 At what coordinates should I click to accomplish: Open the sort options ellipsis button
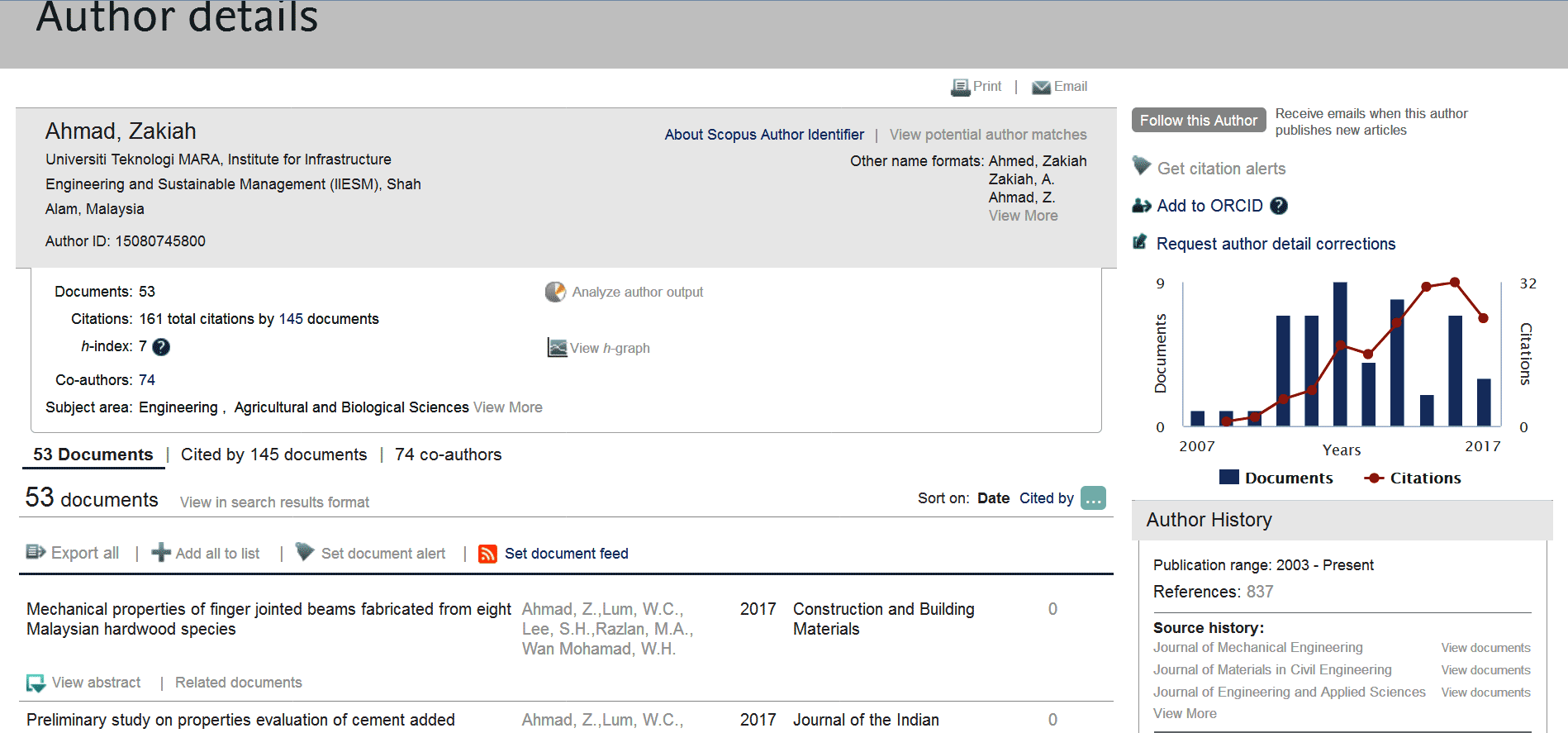pyautogui.click(x=1093, y=498)
